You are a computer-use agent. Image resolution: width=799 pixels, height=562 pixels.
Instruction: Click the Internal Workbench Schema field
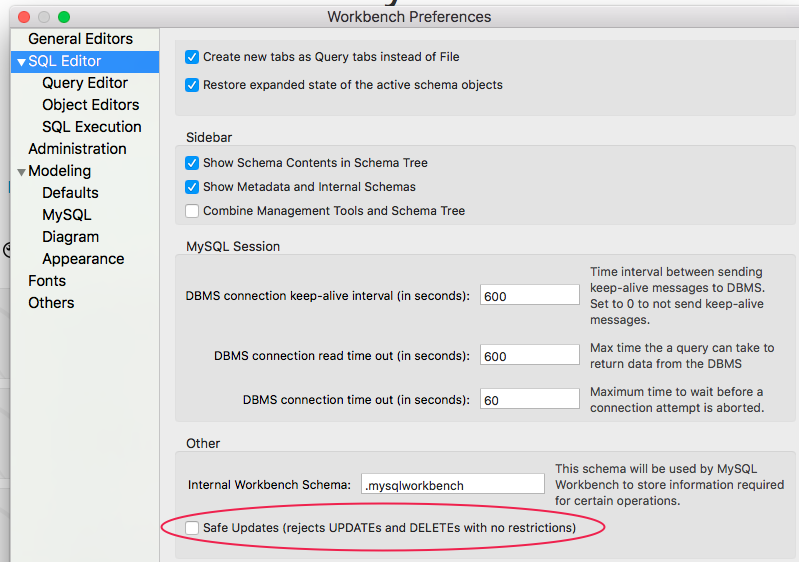[x=452, y=484]
